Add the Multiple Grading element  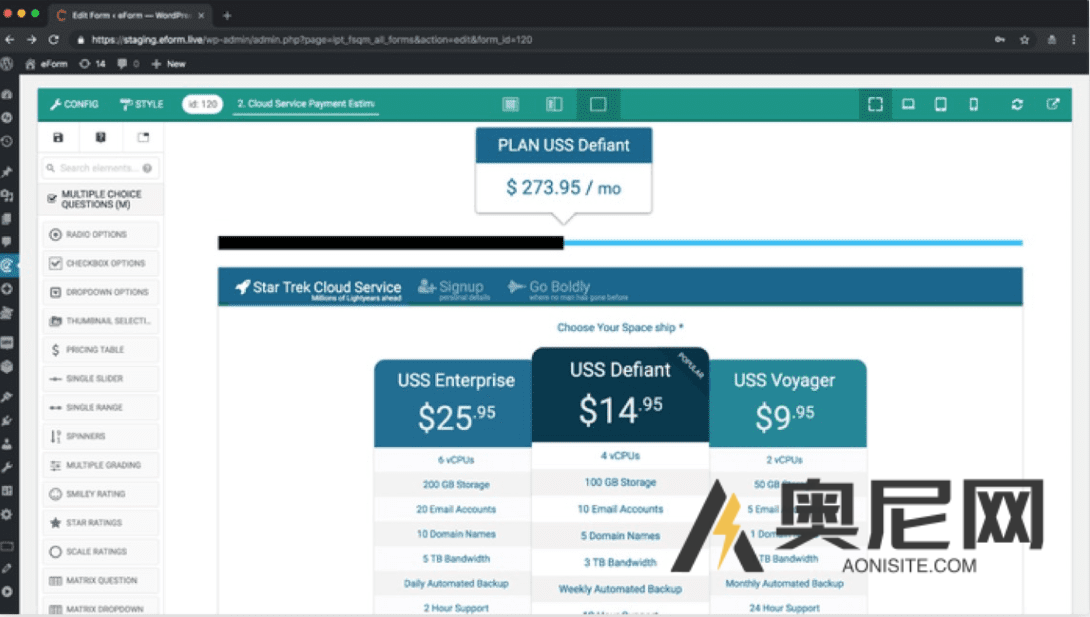[101, 466]
